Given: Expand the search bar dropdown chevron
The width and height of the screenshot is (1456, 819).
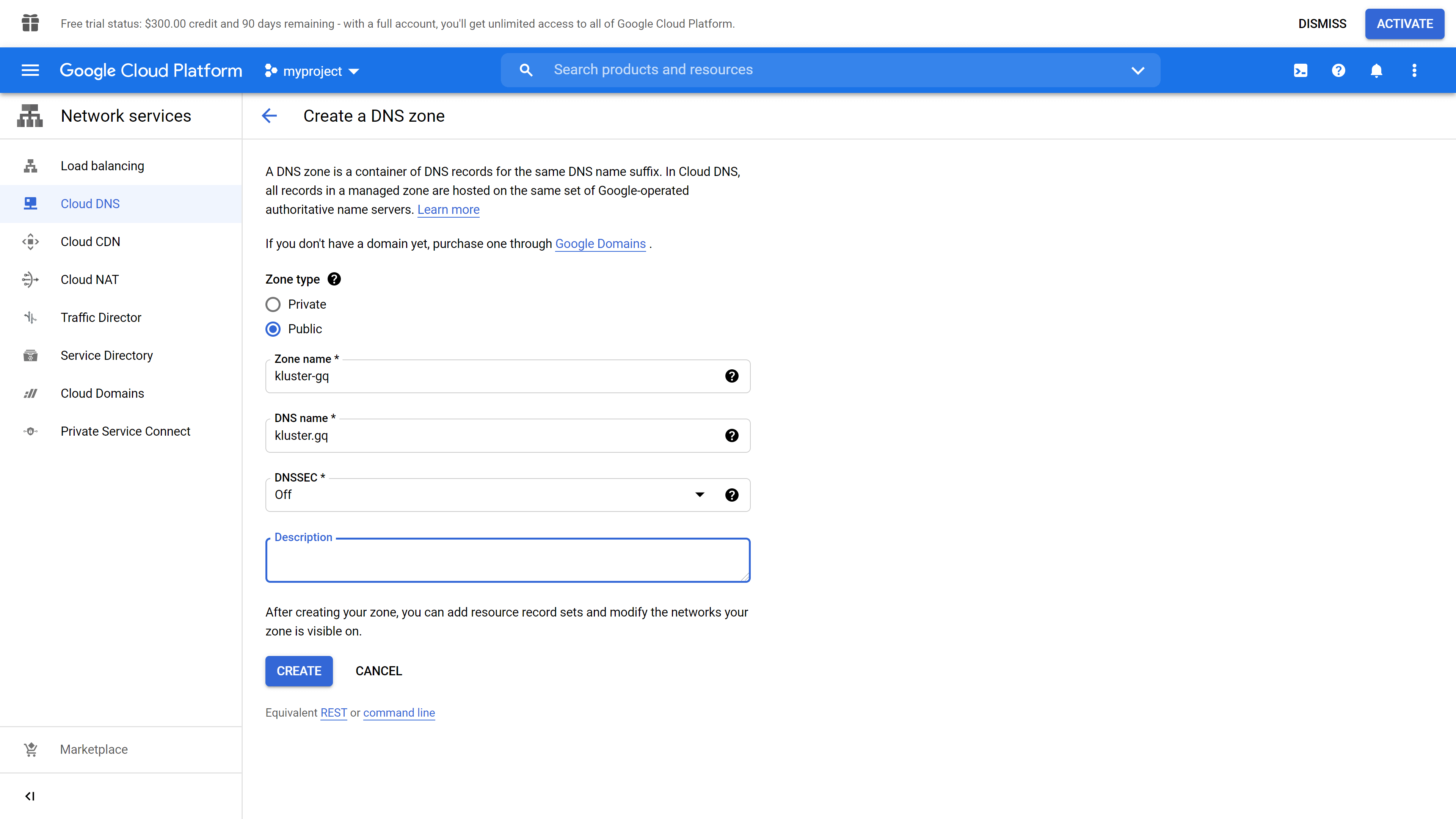Looking at the screenshot, I should [x=1138, y=71].
